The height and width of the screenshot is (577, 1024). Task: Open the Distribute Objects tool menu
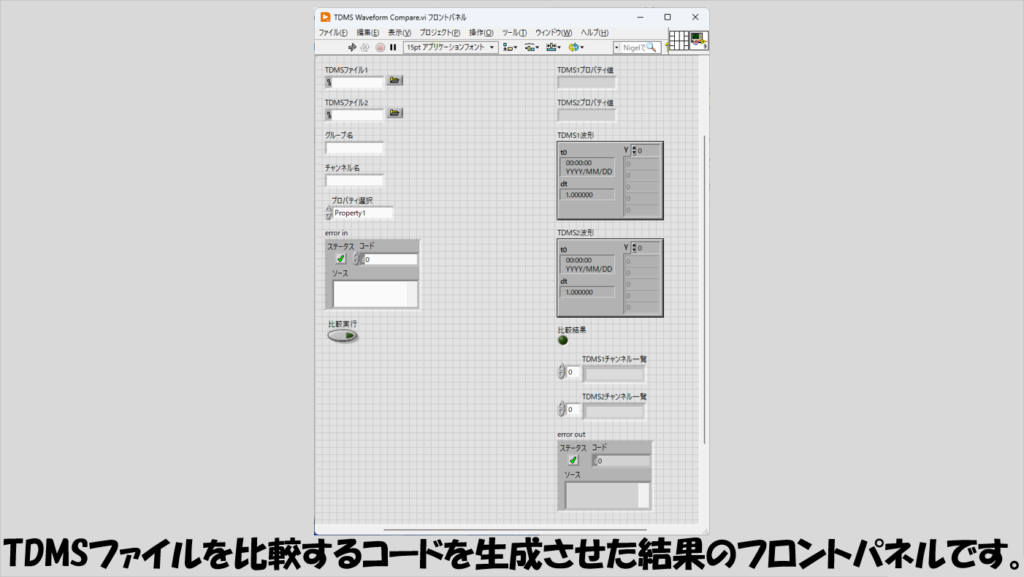(532, 48)
